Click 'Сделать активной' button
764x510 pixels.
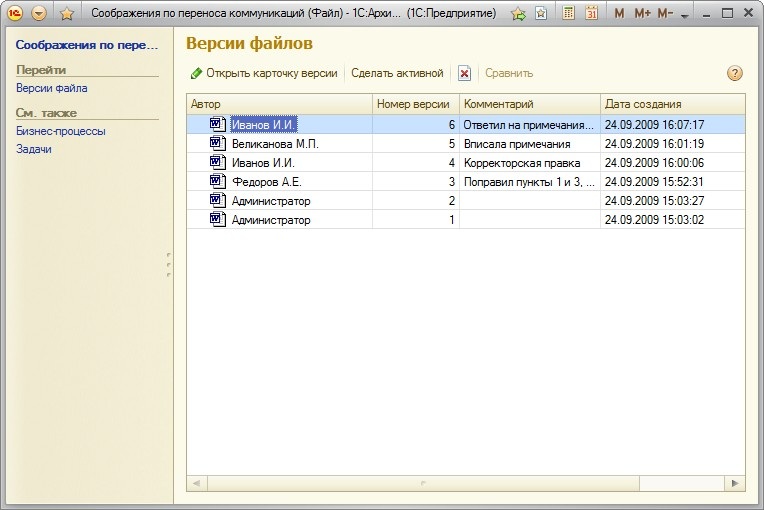(397, 73)
